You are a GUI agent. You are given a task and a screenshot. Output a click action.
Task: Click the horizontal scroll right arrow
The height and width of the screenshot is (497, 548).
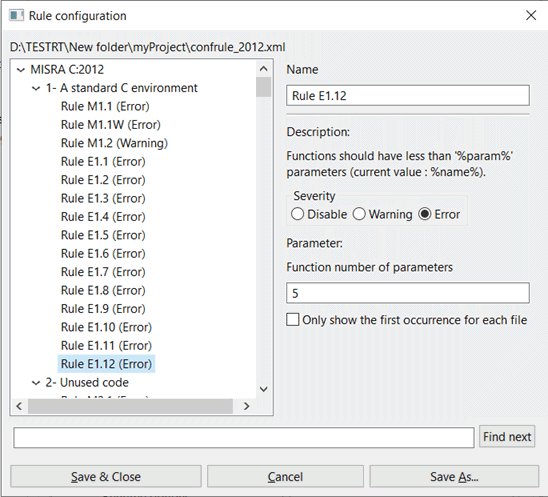tap(247, 406)
